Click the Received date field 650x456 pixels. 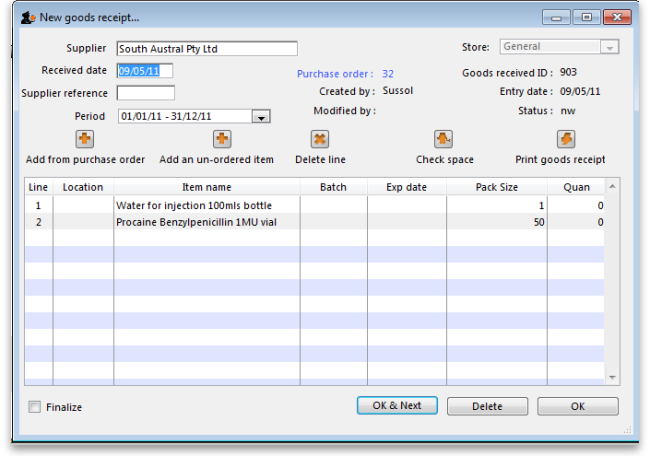[145, 71]
